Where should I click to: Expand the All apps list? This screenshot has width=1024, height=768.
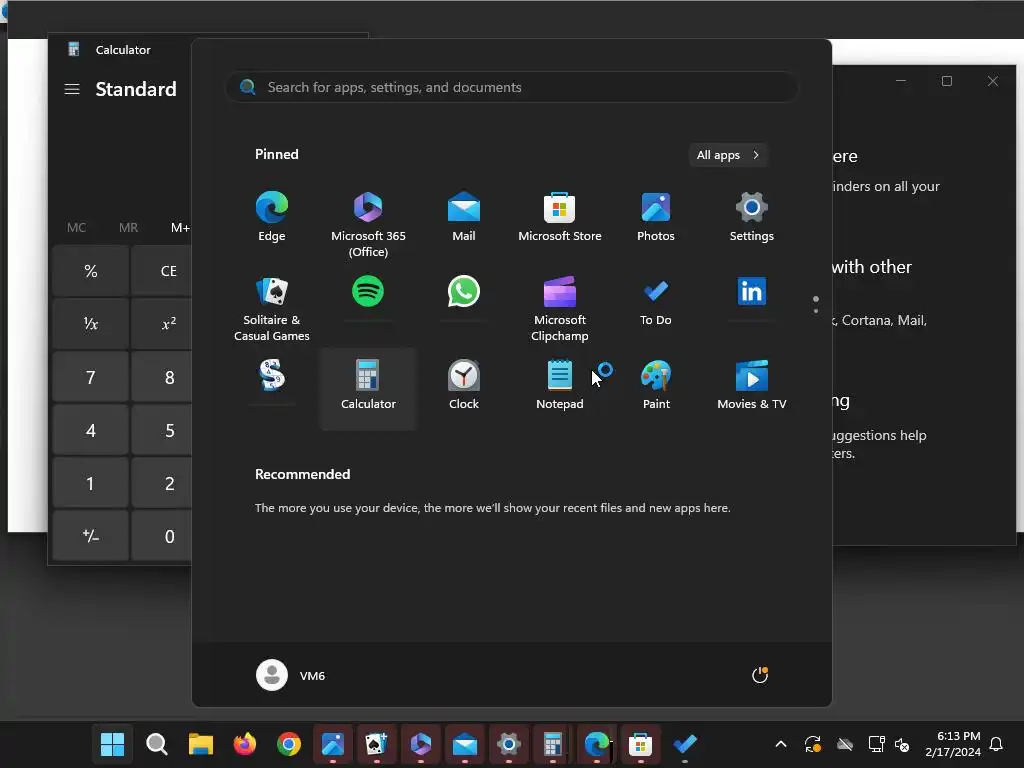(728, 155)
